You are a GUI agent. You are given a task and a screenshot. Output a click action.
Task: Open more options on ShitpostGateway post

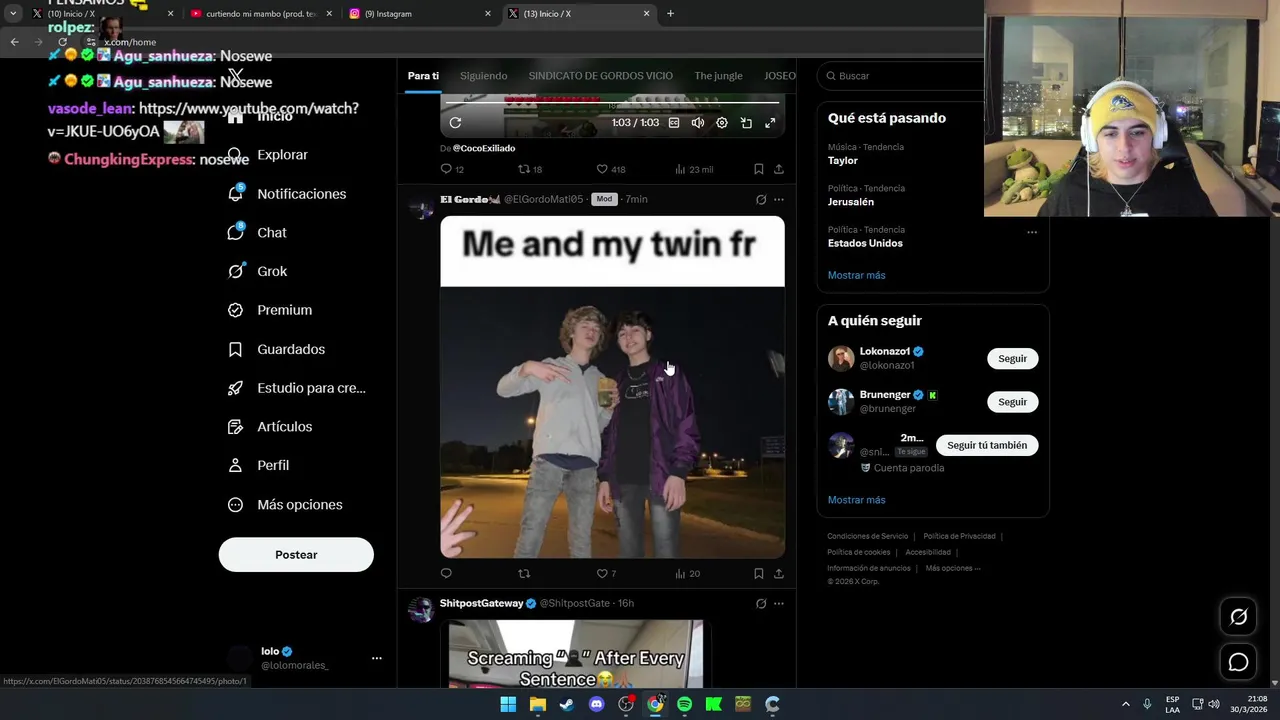click(x=779, y=603)
